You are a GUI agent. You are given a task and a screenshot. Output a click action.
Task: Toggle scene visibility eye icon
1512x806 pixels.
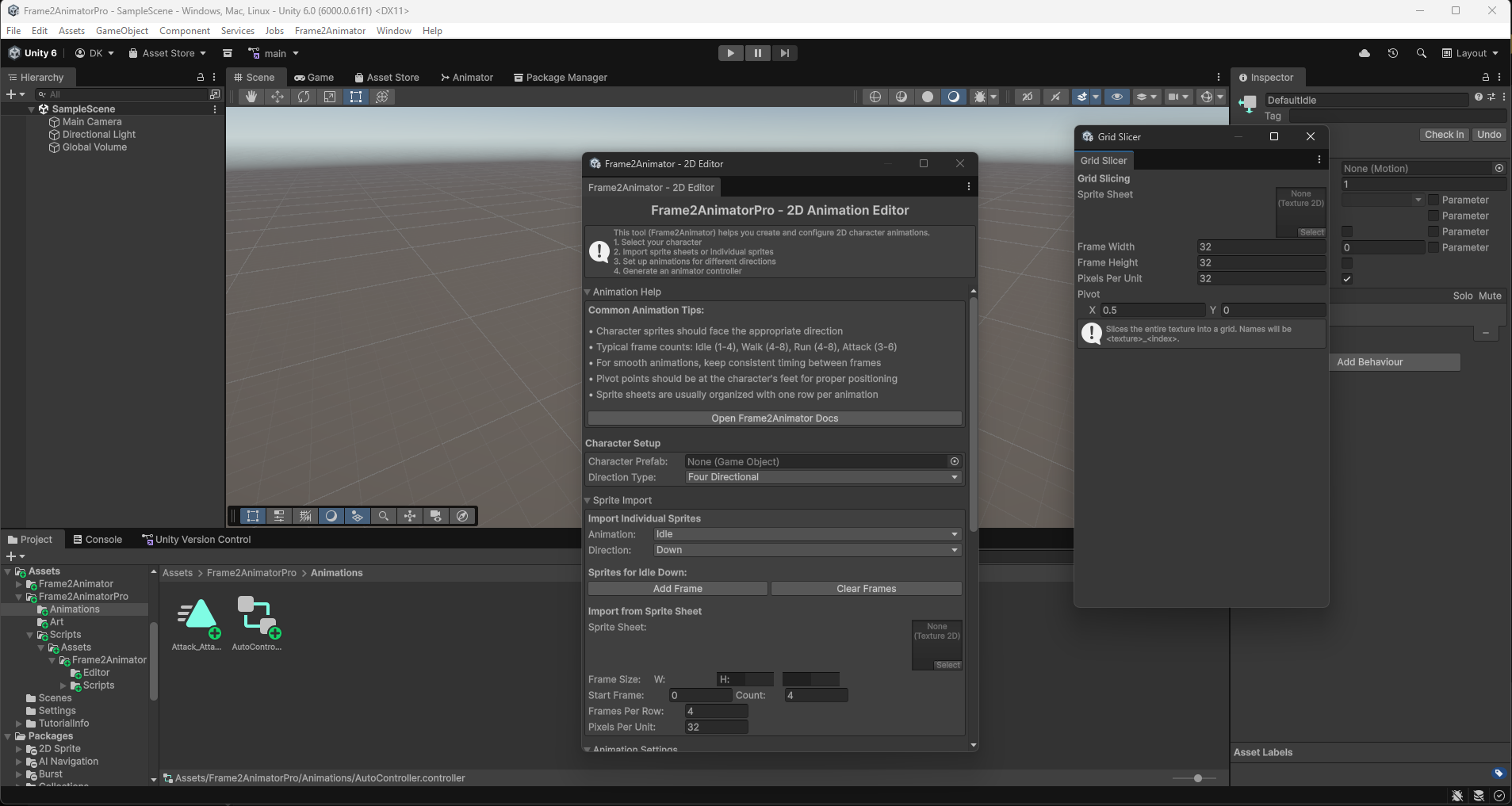[x=1117, y=97]
